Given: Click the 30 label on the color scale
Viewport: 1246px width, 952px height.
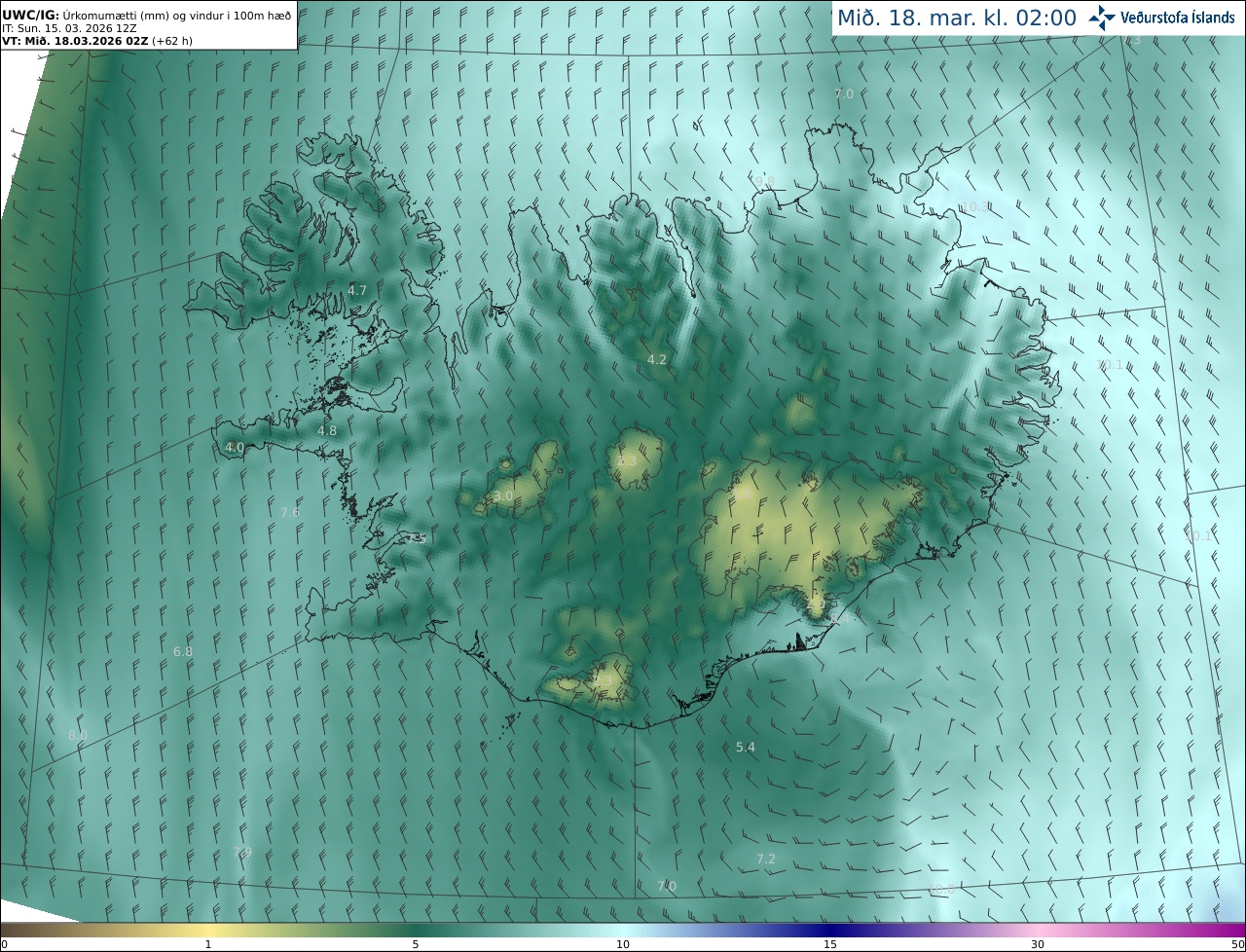Looking at the screenshot, I should [x=1038, y=944].
